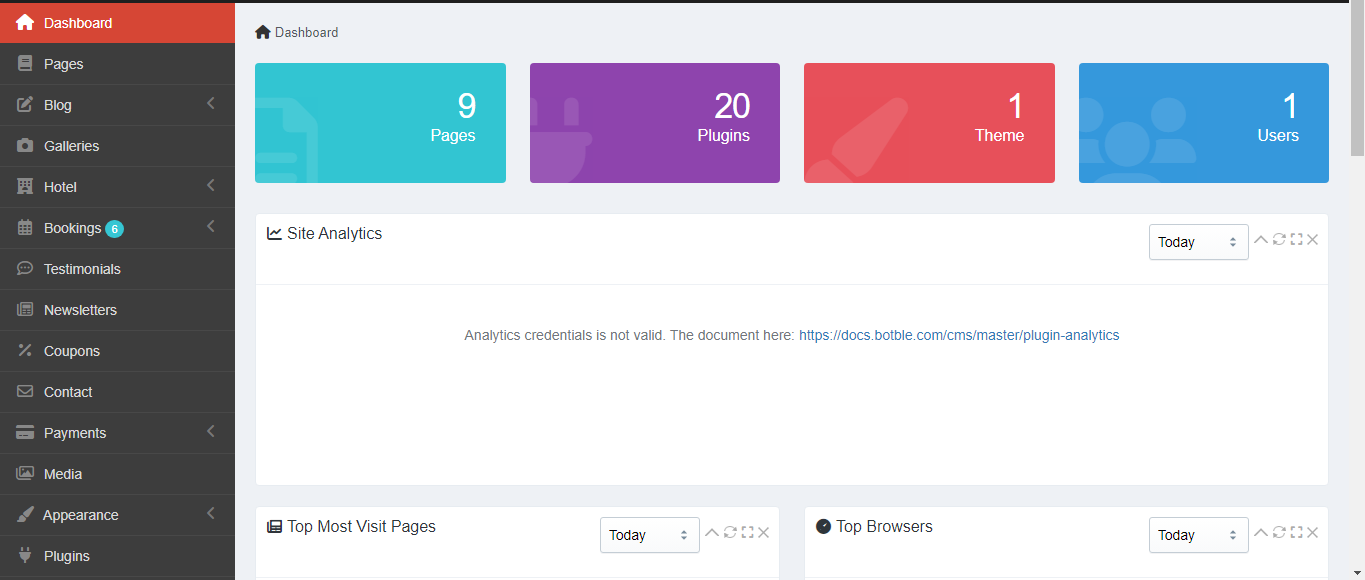The image size is (1365, 580).
Task: Go to Coupons in the sidebar
Action: (x=71, y=351)
